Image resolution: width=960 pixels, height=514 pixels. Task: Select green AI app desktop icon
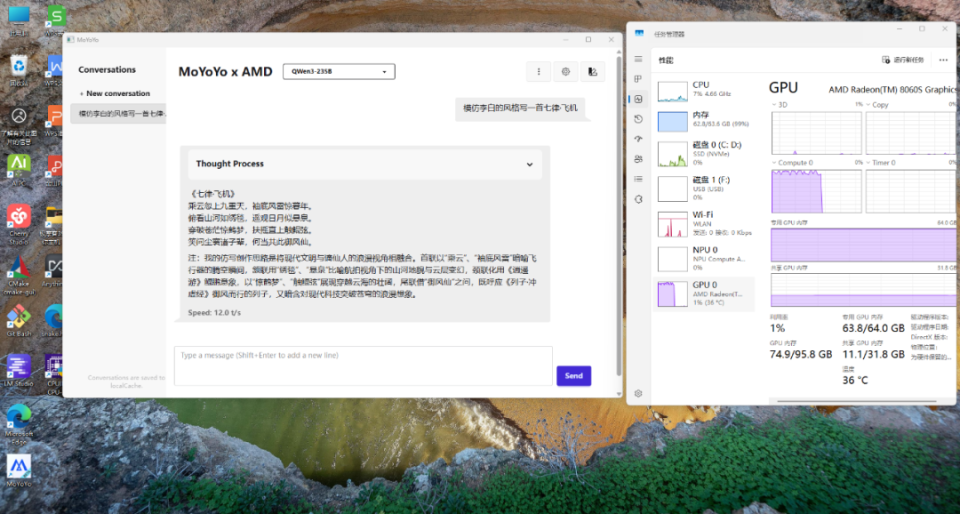19,170
